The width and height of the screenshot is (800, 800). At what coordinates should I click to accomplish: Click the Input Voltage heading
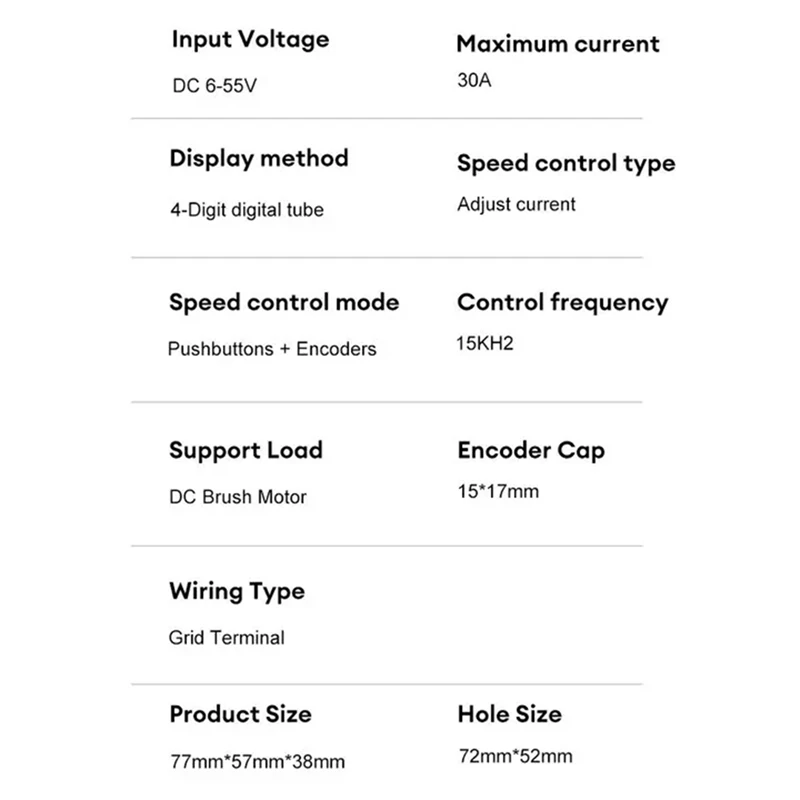(x=250, y=40)
